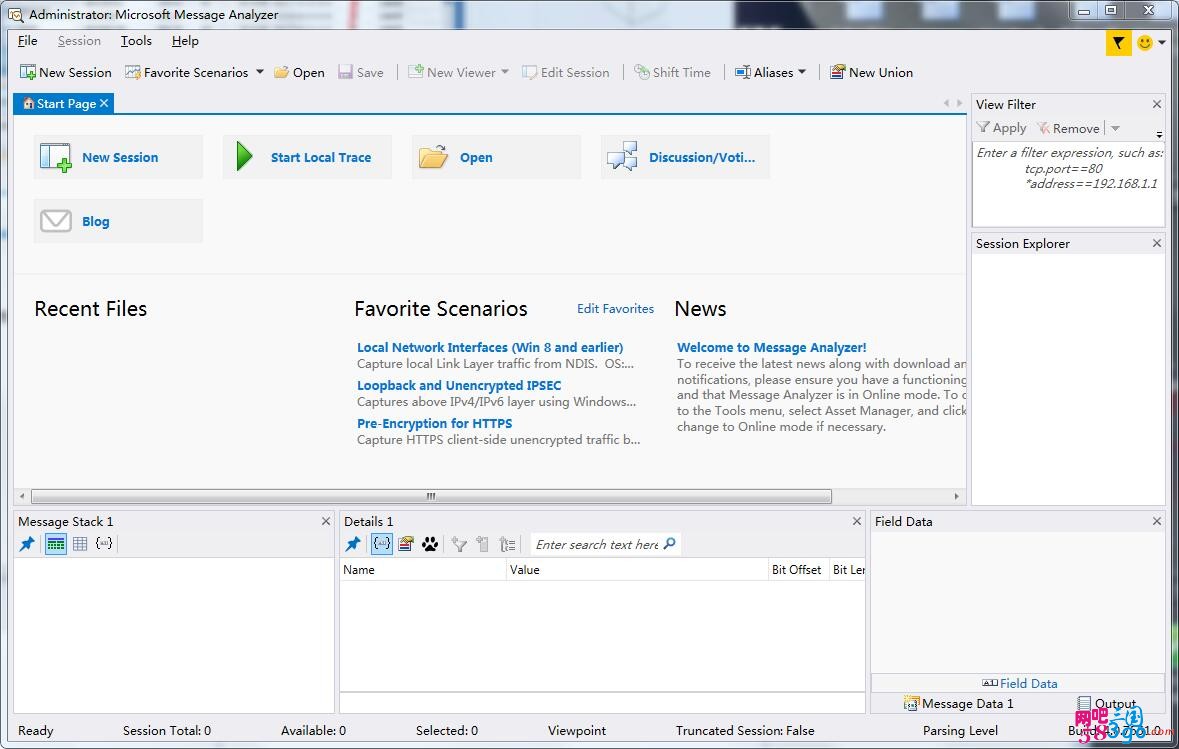The width and height of the screenshot is (1179, 749).
Task: Open the Aliases dropdown
Action: coord(802,72)
